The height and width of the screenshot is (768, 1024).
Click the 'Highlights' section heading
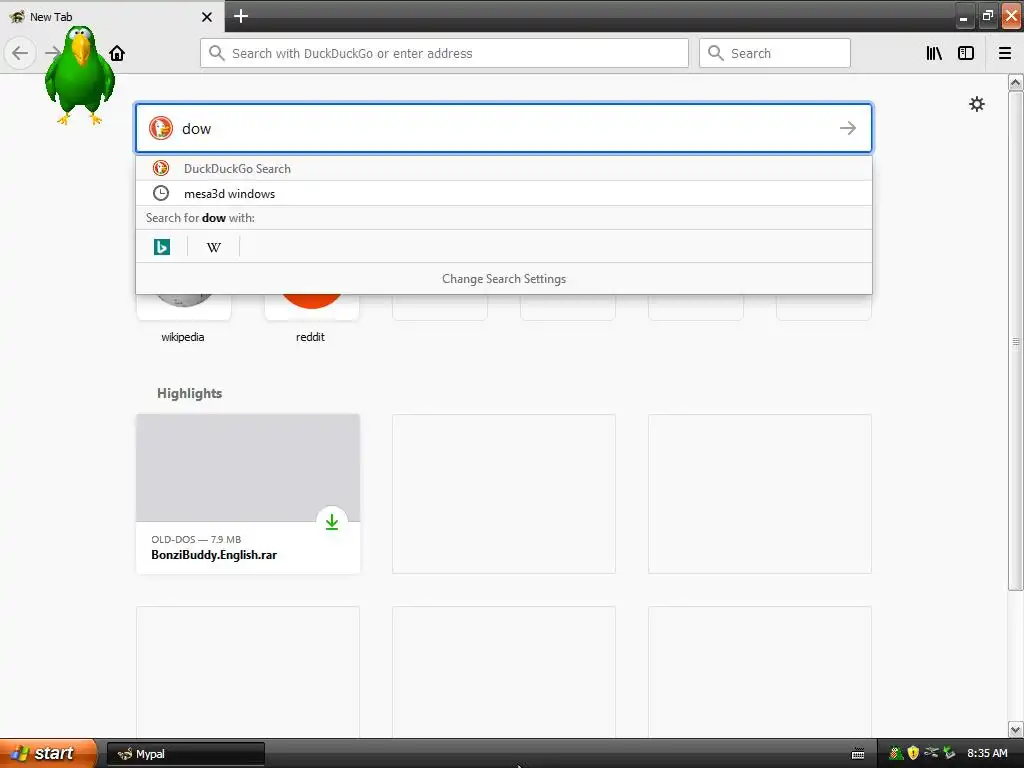[x=189, y=393]
